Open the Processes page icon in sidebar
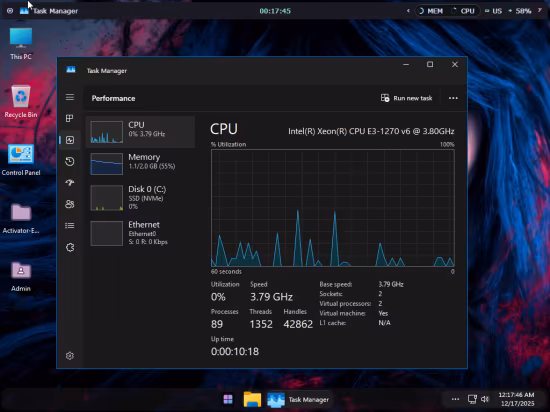550x412 pixels. coord(70,119)
